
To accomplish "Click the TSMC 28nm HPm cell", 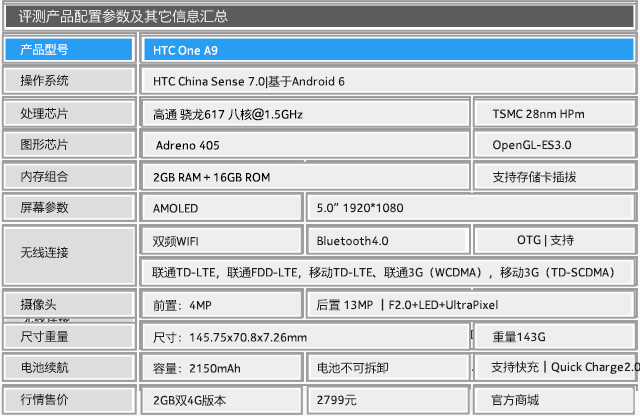I will 556,113.
